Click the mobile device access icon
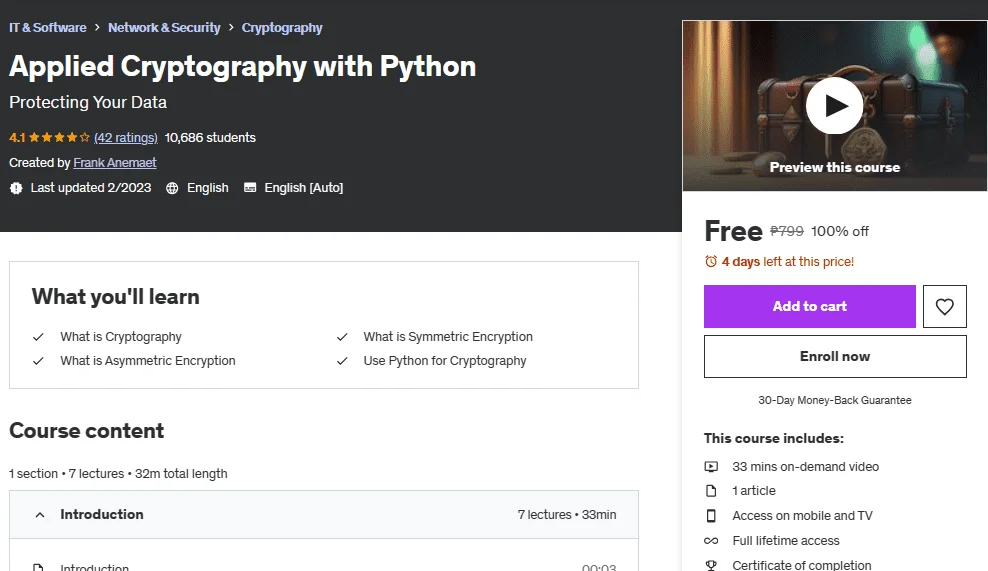988x571 pixels. (711, 516)
